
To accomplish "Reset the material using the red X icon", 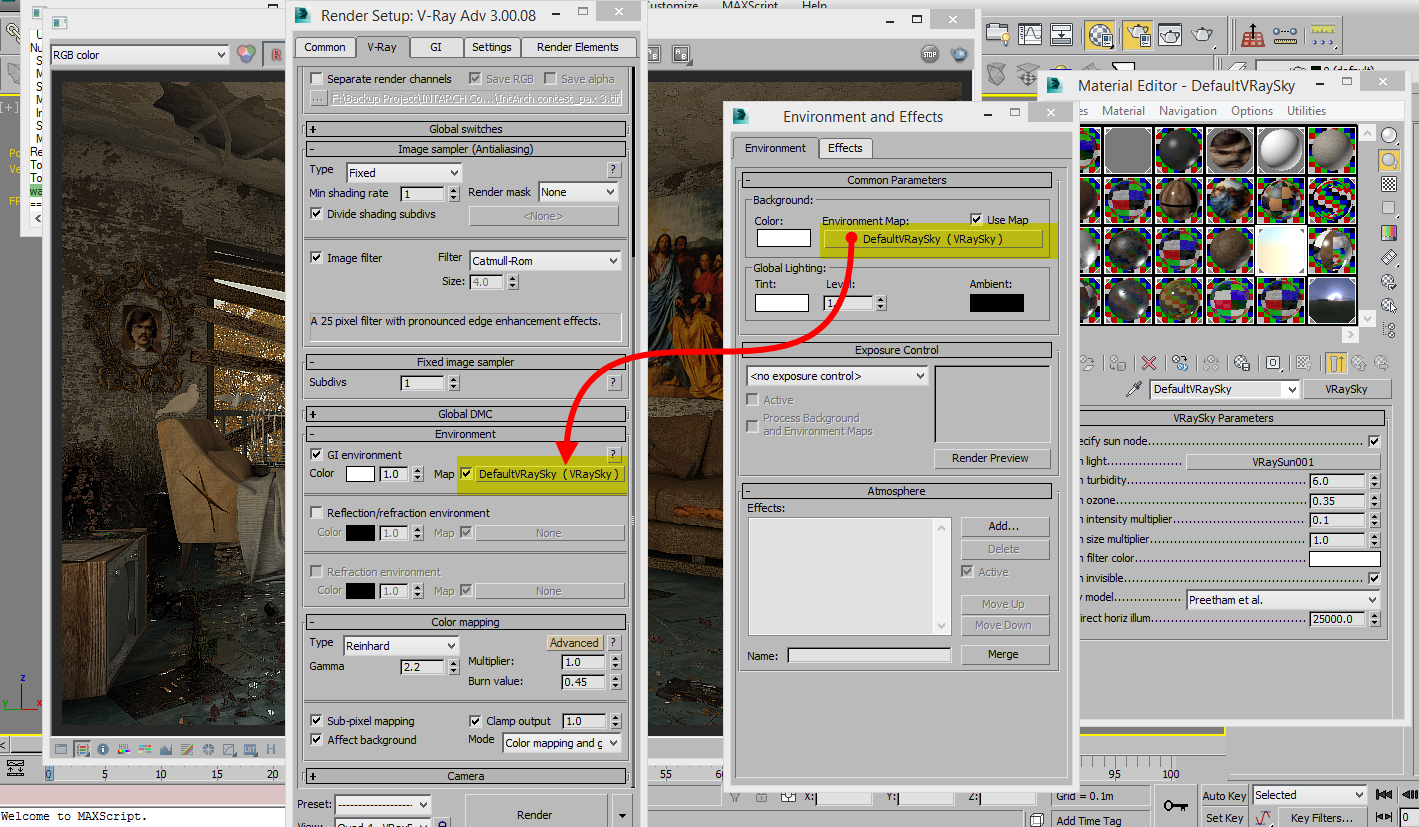I will click(1149, 362).
